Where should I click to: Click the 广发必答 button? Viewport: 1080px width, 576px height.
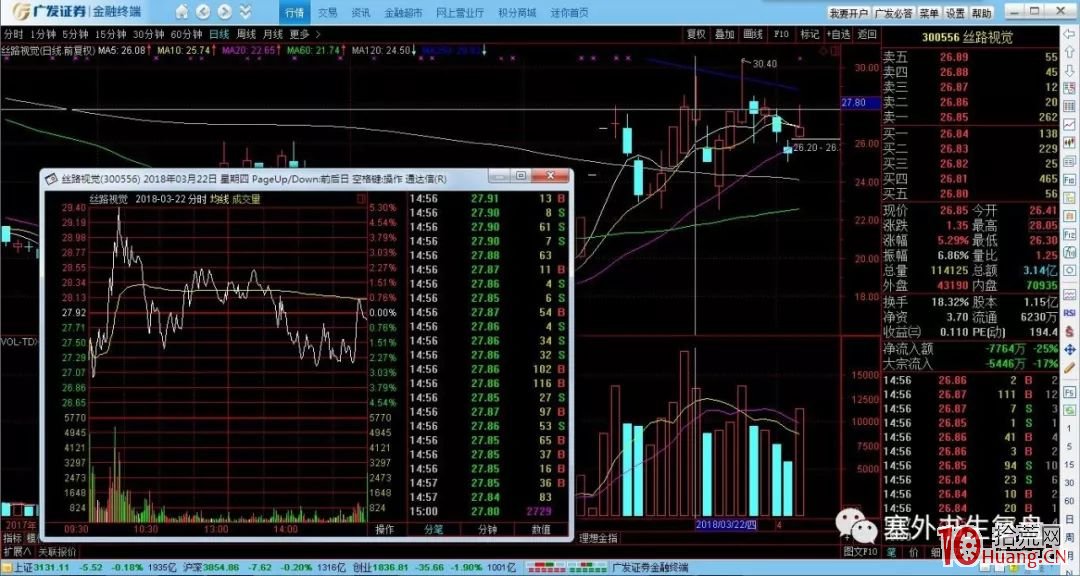pos(893,13)
